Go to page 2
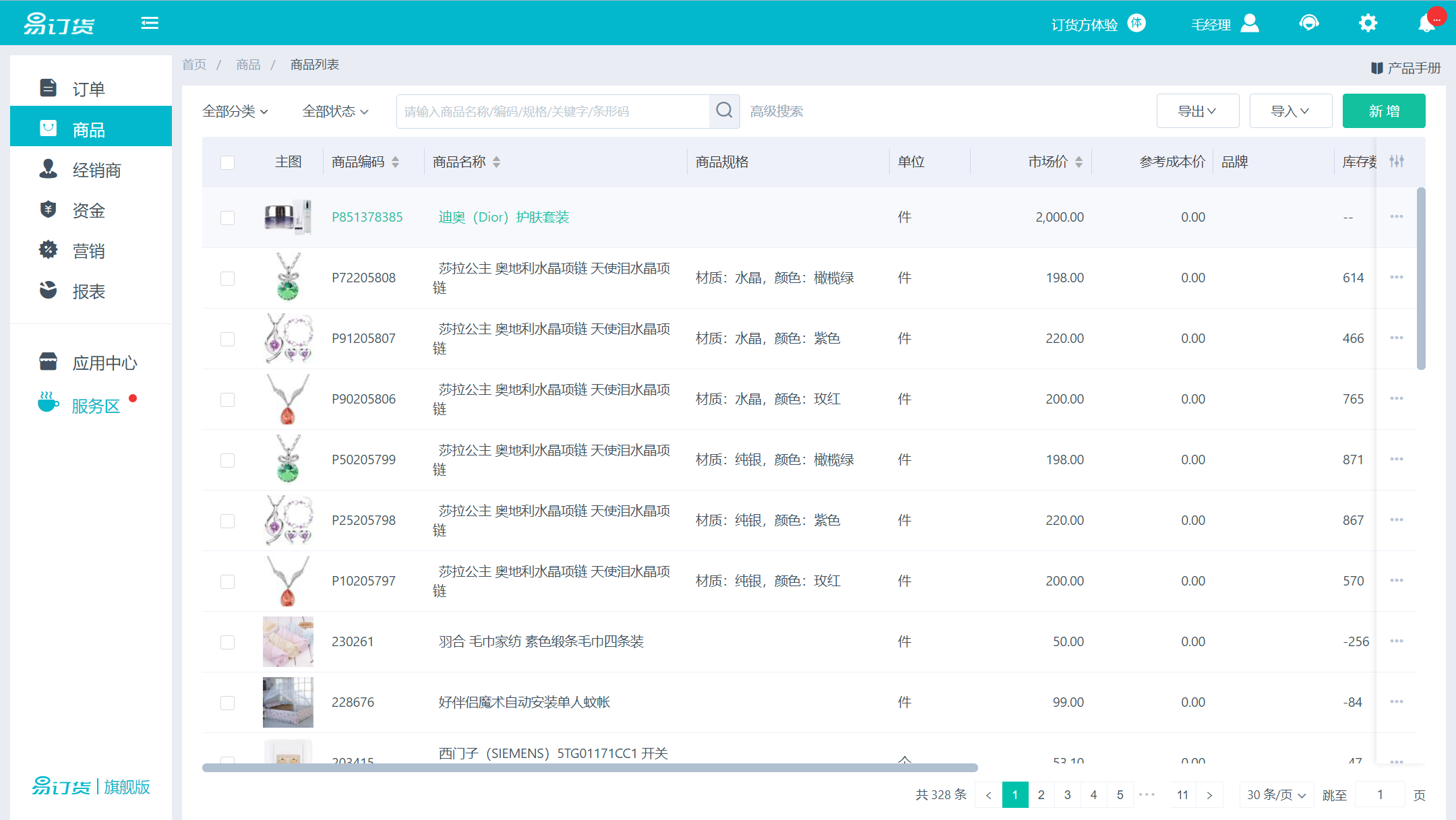The image size is (1456, 820). pos(1041,795)
